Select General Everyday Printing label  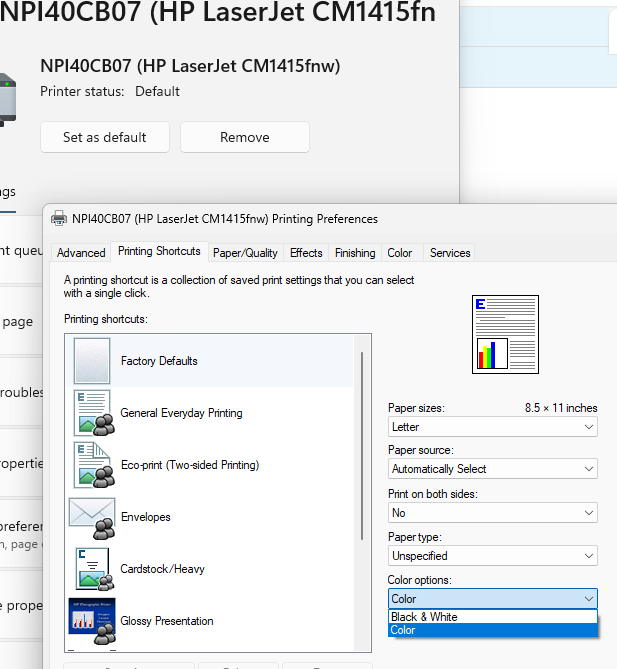[x=181, y=413]
